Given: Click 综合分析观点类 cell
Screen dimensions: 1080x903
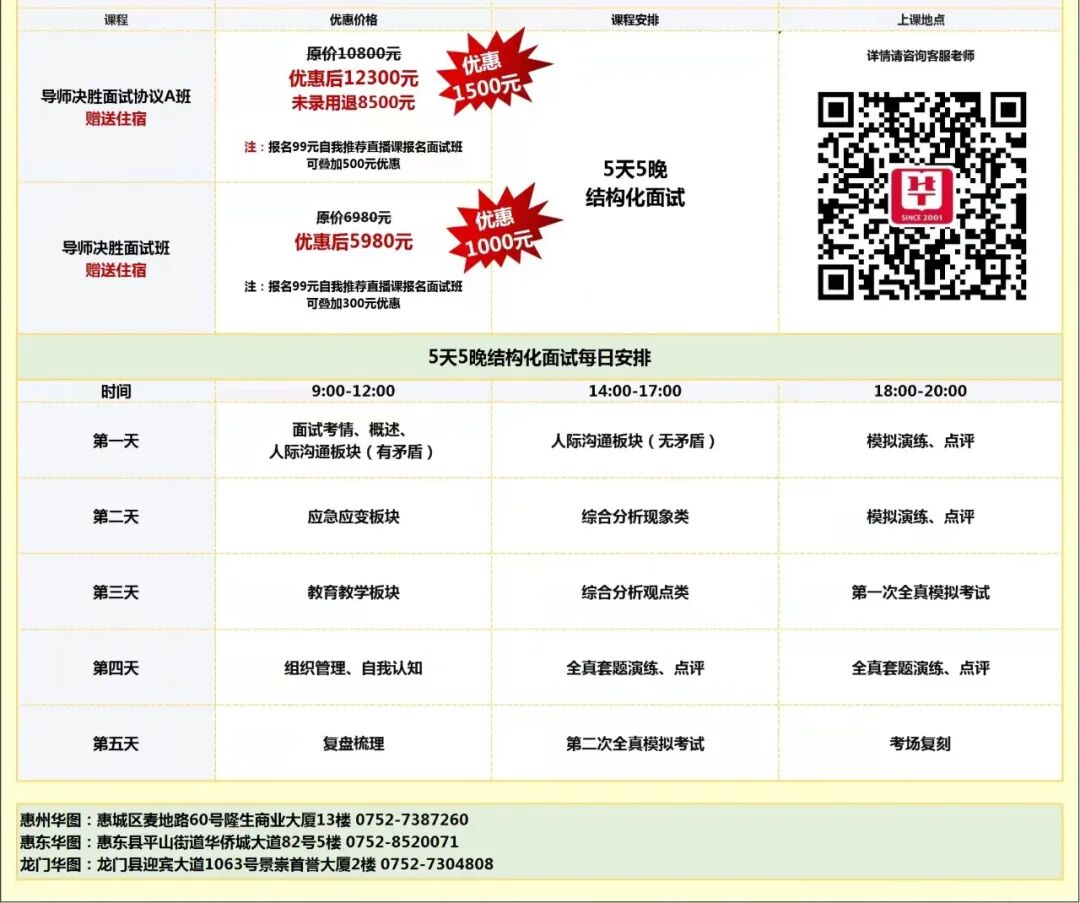Looking at the screenshot, I should coord(635,592).
